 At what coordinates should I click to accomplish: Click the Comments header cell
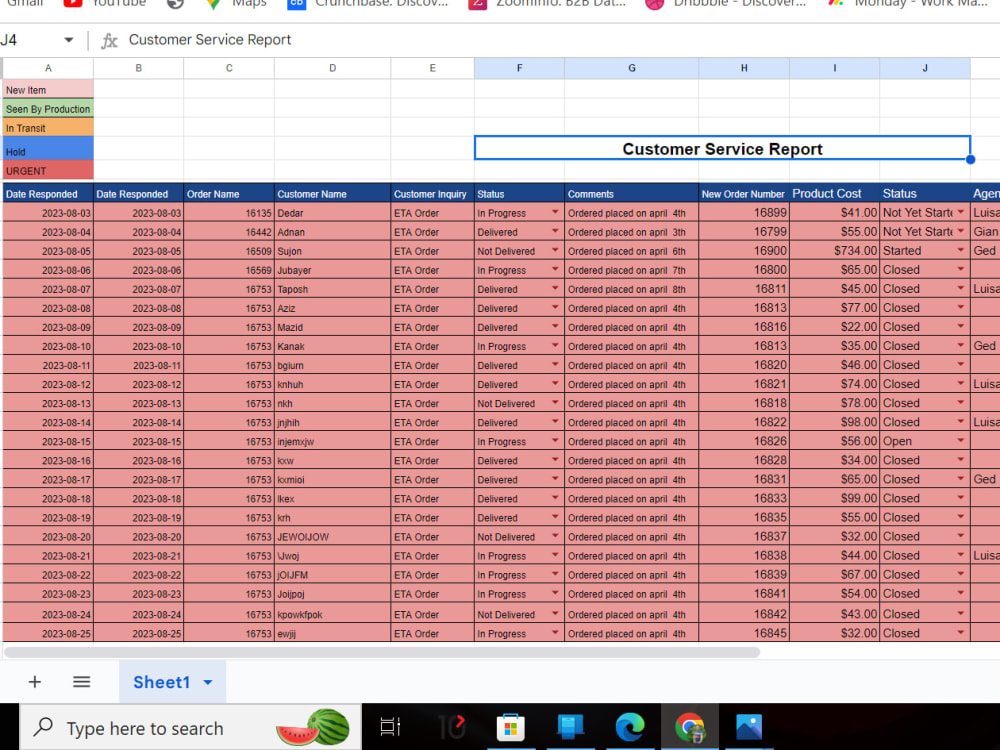coord(631,194)
